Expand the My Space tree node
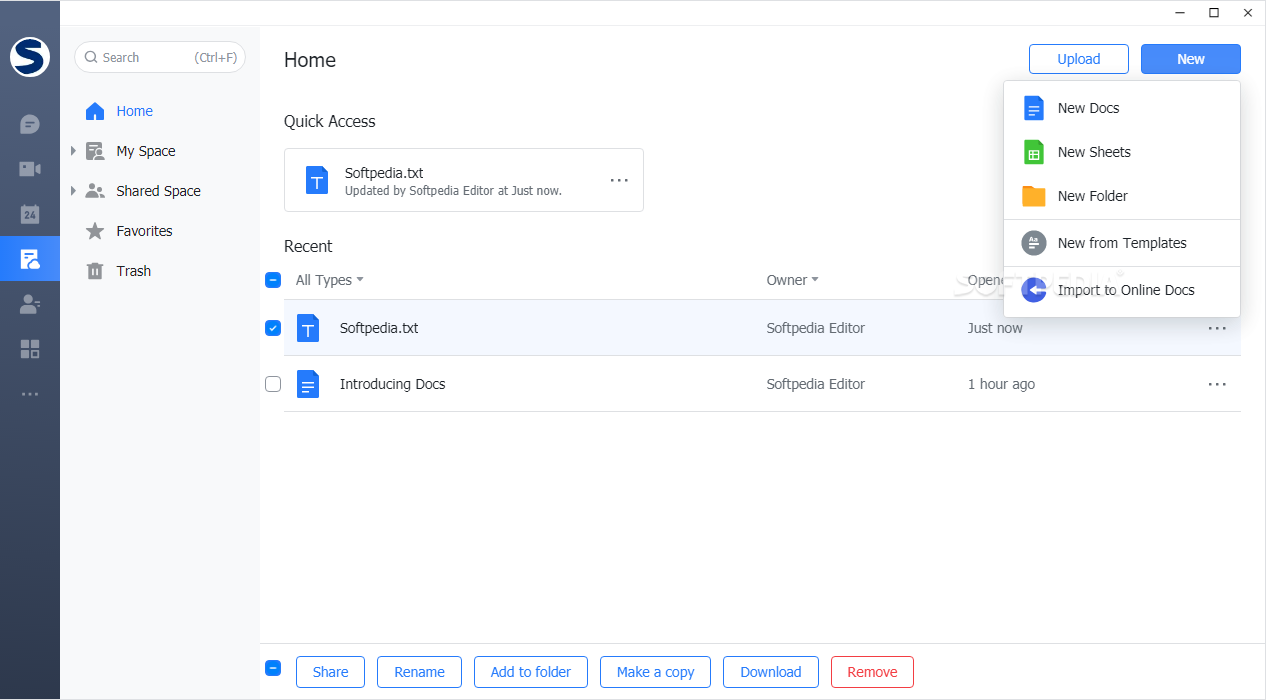The image size is (1266, 700). [x=73, y=151]
